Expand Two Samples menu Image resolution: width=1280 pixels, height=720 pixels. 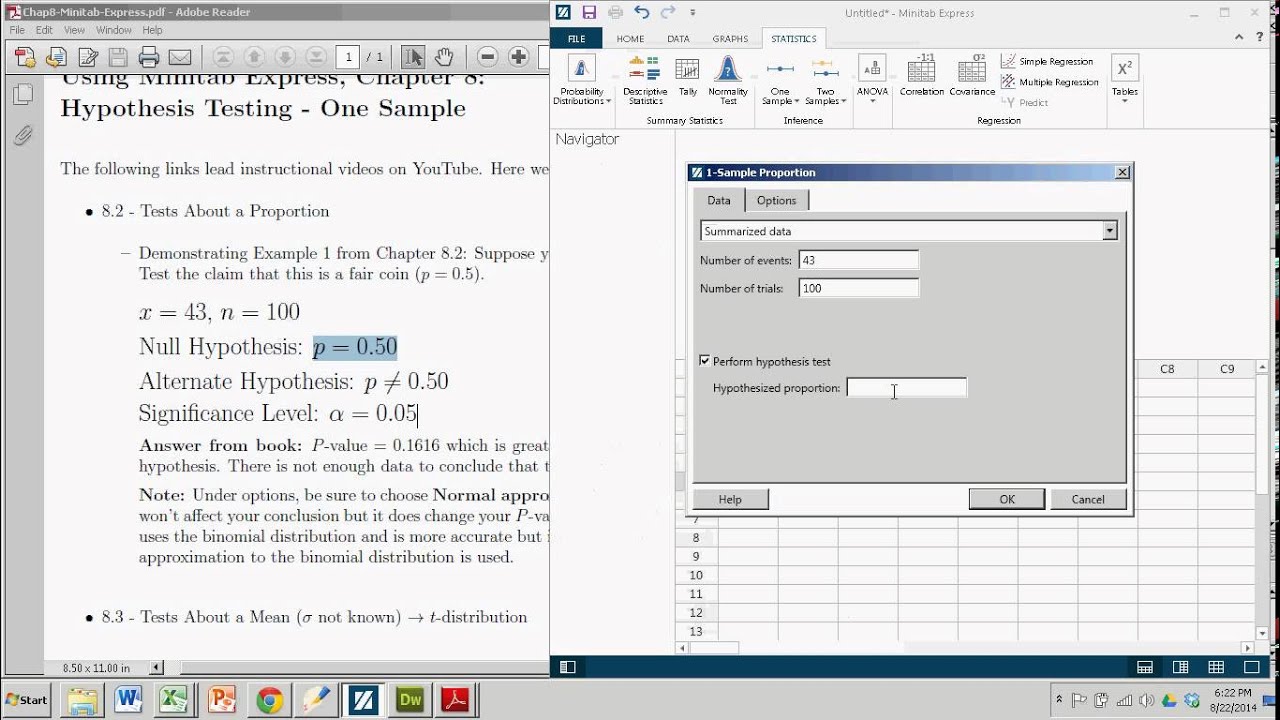[x=824, y=80]
